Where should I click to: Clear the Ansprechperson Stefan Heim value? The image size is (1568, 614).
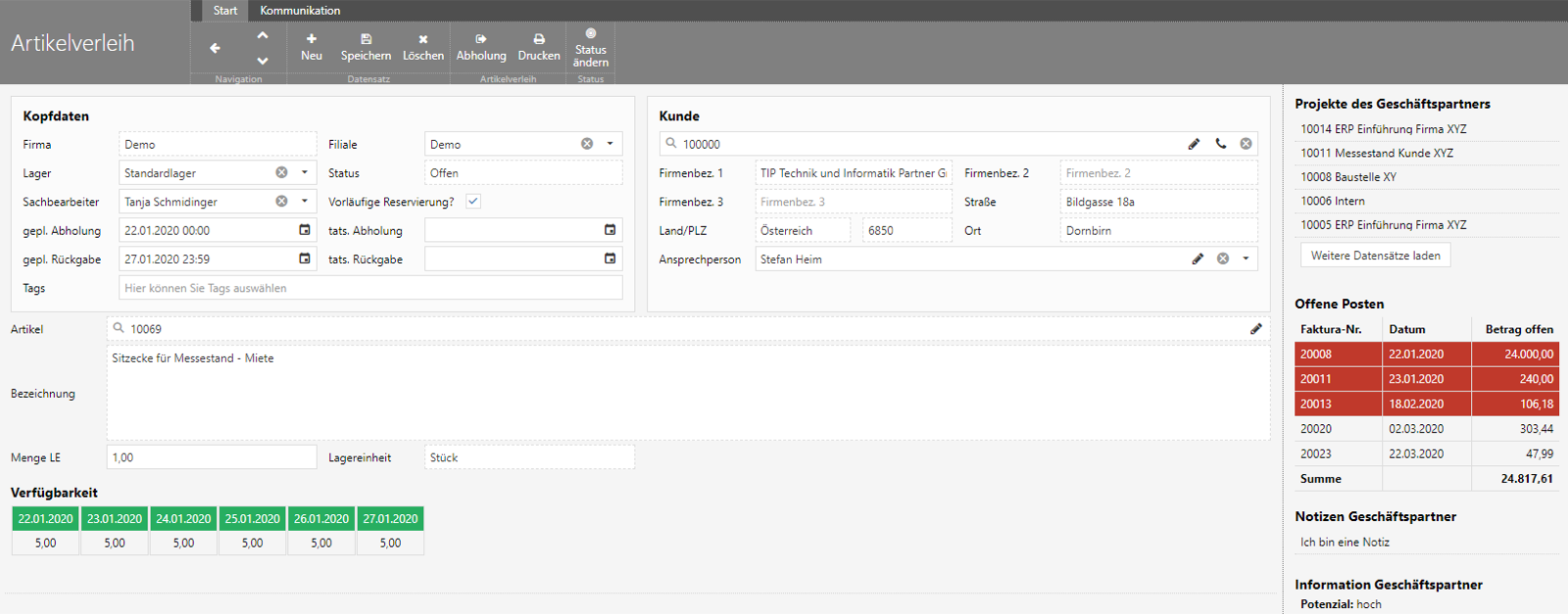[1223, 259]
